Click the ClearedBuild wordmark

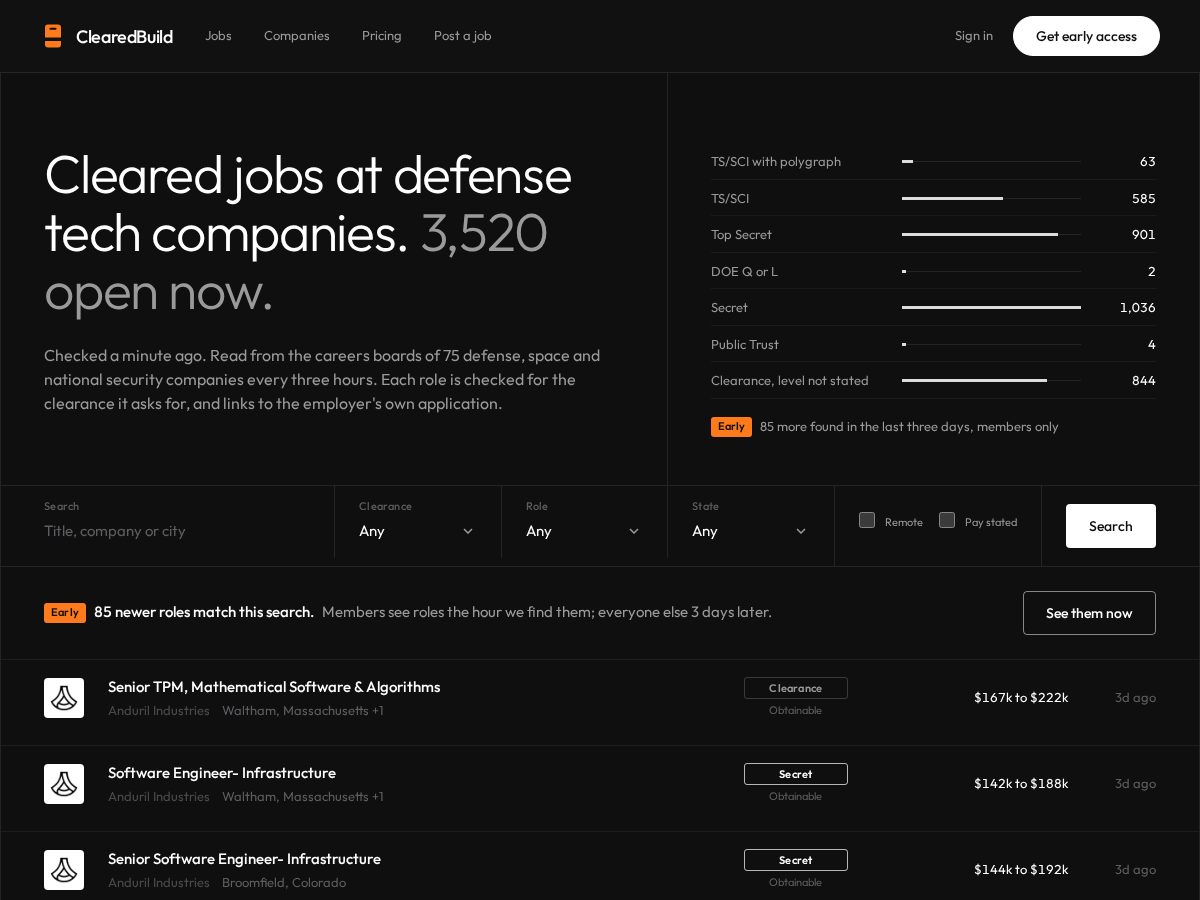[x=124, y=37]
